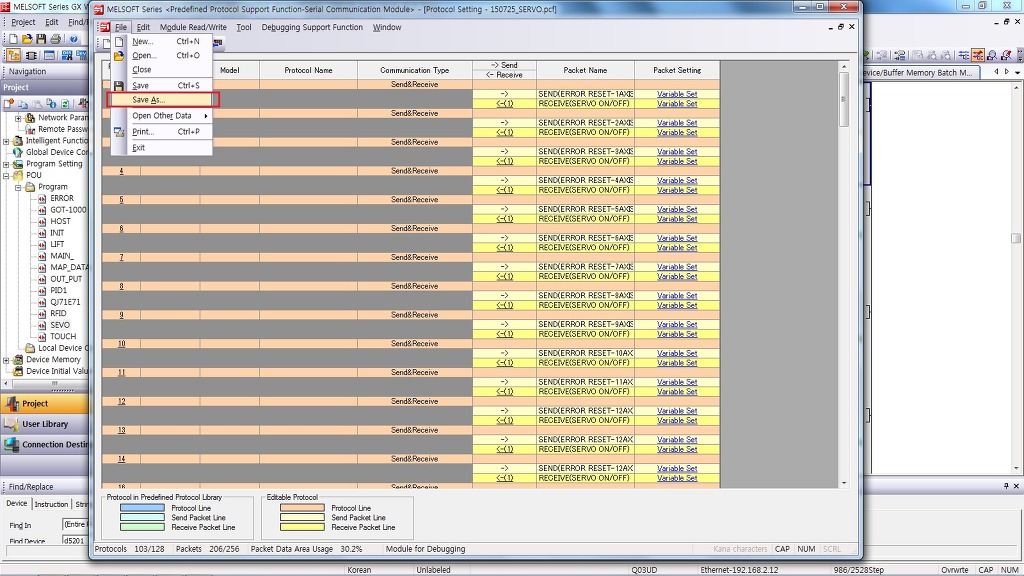Click Open project folder icon in GX Works toolbar
Viewport: 1024px width, 576px height.
coord(27,39)
